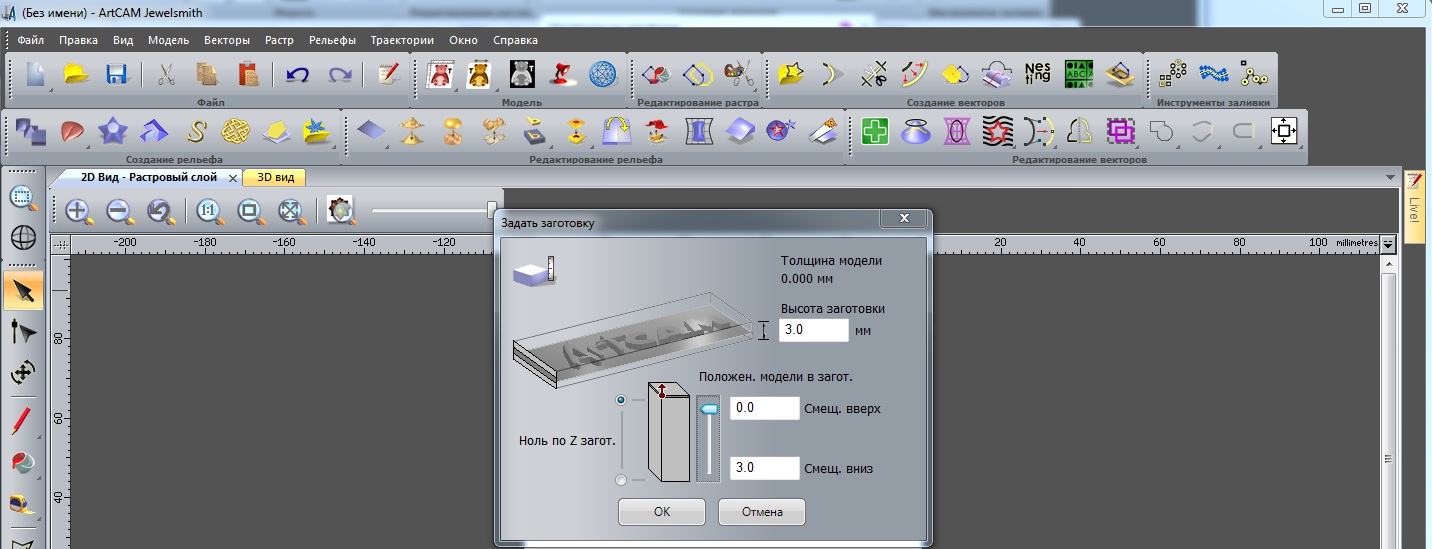This screenshot has height=549, width=1432.
Task: Click the black-white teddy bear model icon
Action: [x=521, y=74]
